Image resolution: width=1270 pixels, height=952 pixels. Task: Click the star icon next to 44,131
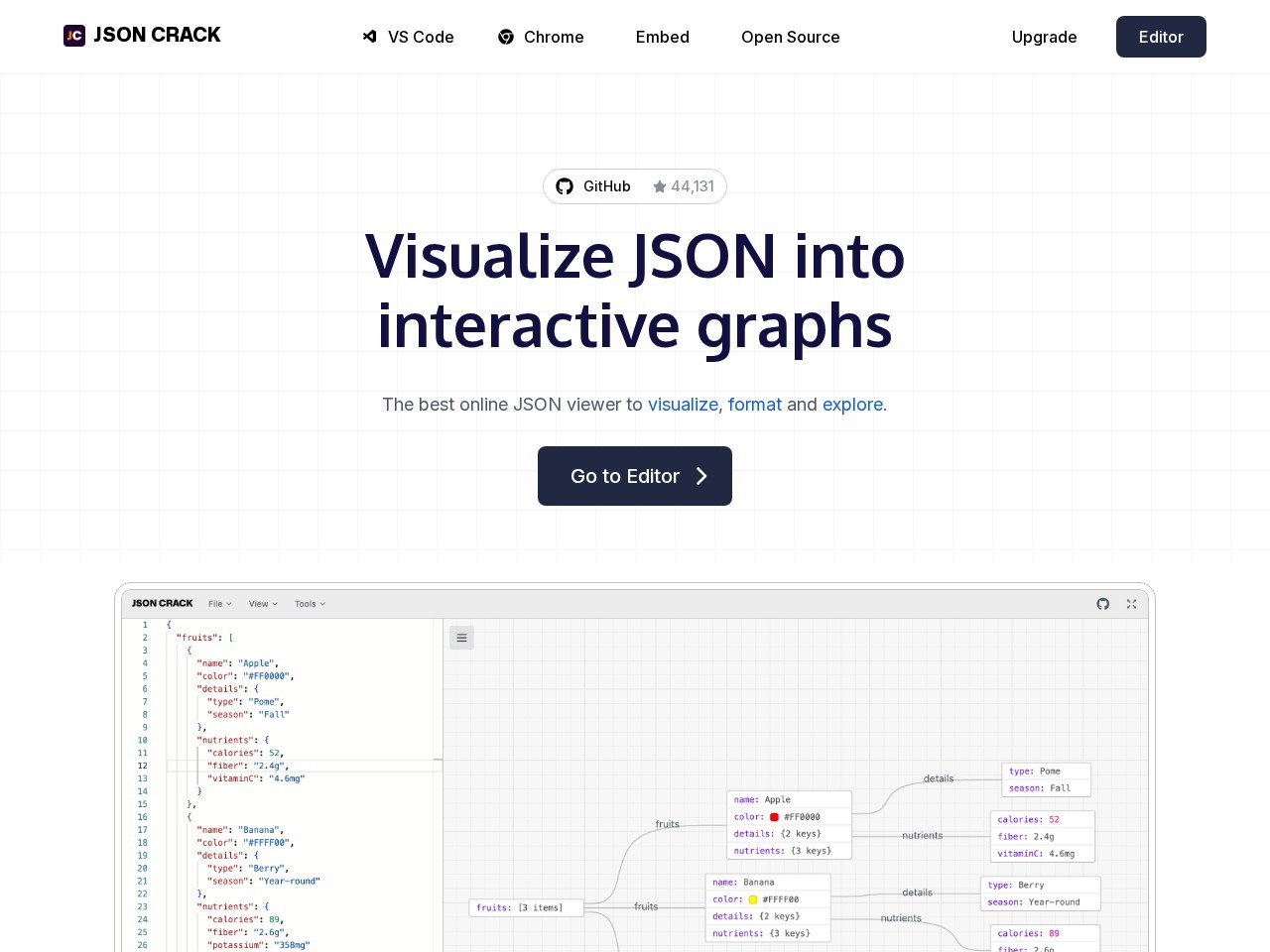(x=660, y=186)
